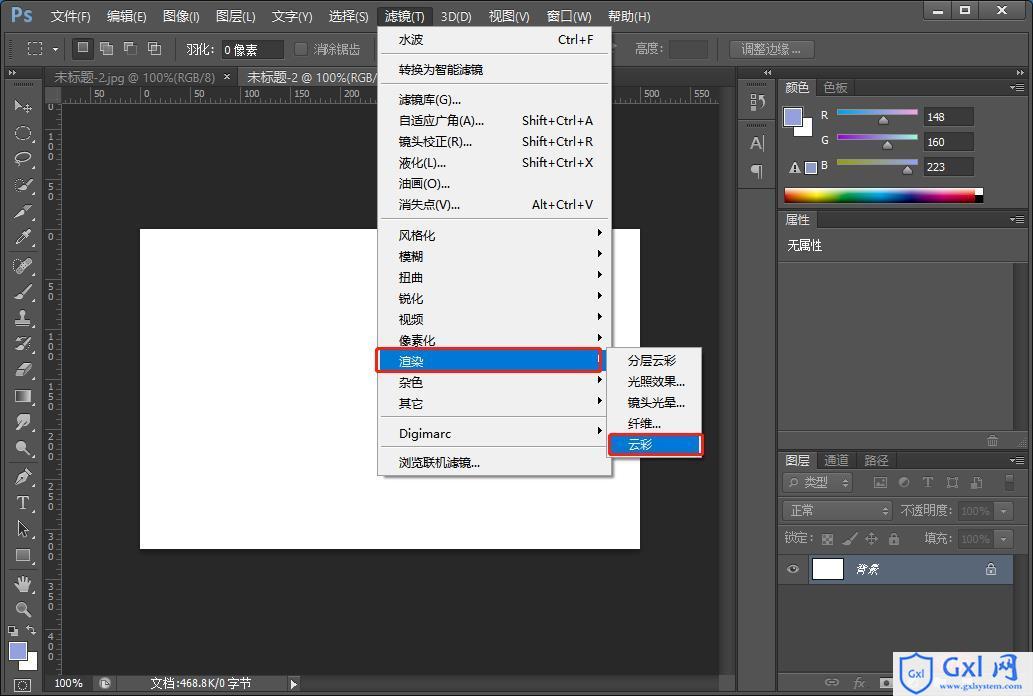Switch to the 色板 tab
This screenshot has width=1033, height=696.
coord(835,87)
